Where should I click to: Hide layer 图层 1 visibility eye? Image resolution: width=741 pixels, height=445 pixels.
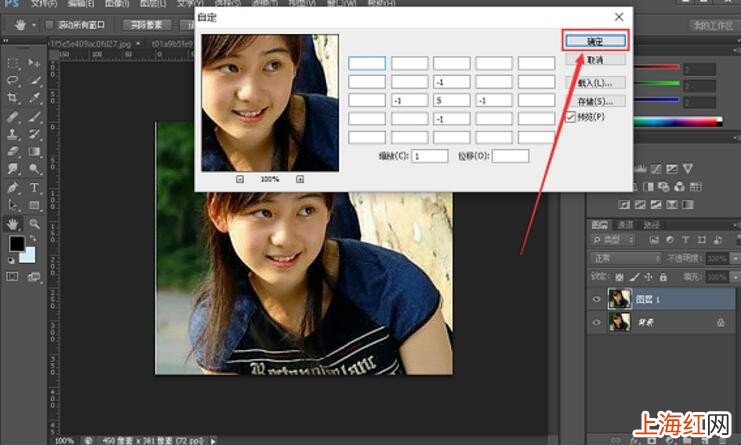click(596, 299)
